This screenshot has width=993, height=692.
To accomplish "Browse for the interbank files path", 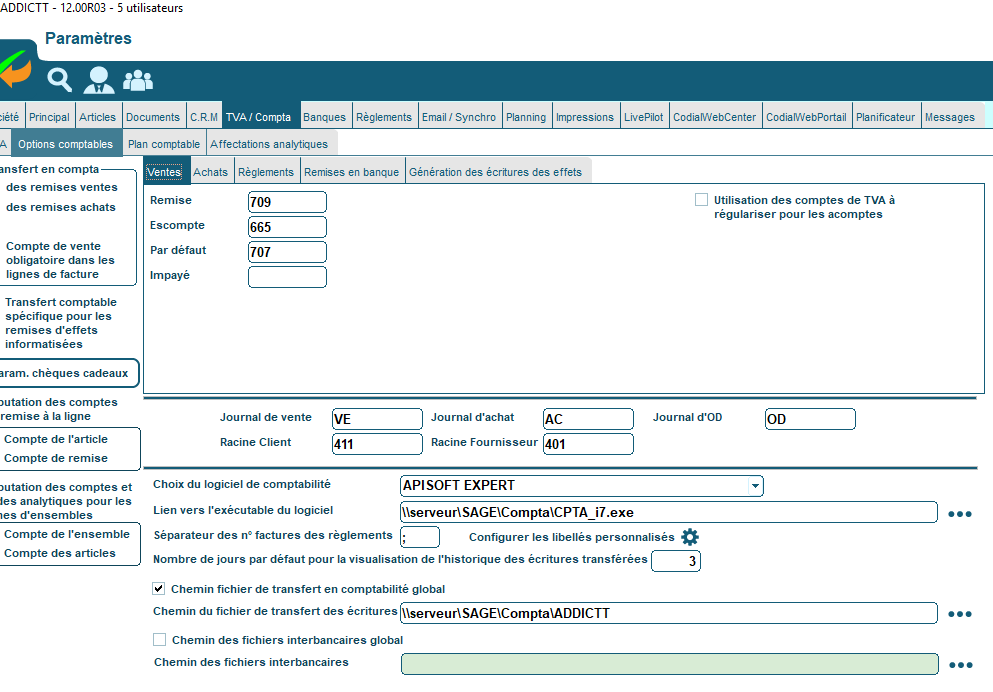I will tap(959, 665).
